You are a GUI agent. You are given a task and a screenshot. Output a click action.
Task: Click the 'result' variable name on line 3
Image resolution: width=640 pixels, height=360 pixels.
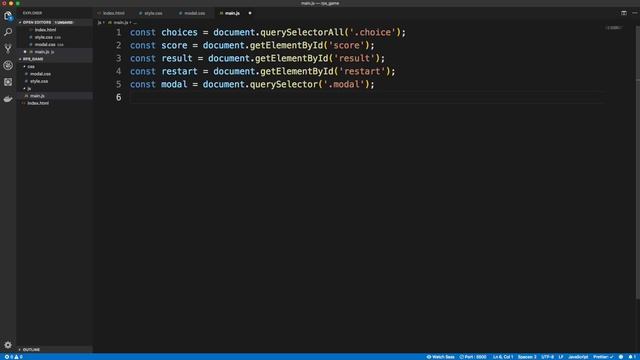(177, 58)
